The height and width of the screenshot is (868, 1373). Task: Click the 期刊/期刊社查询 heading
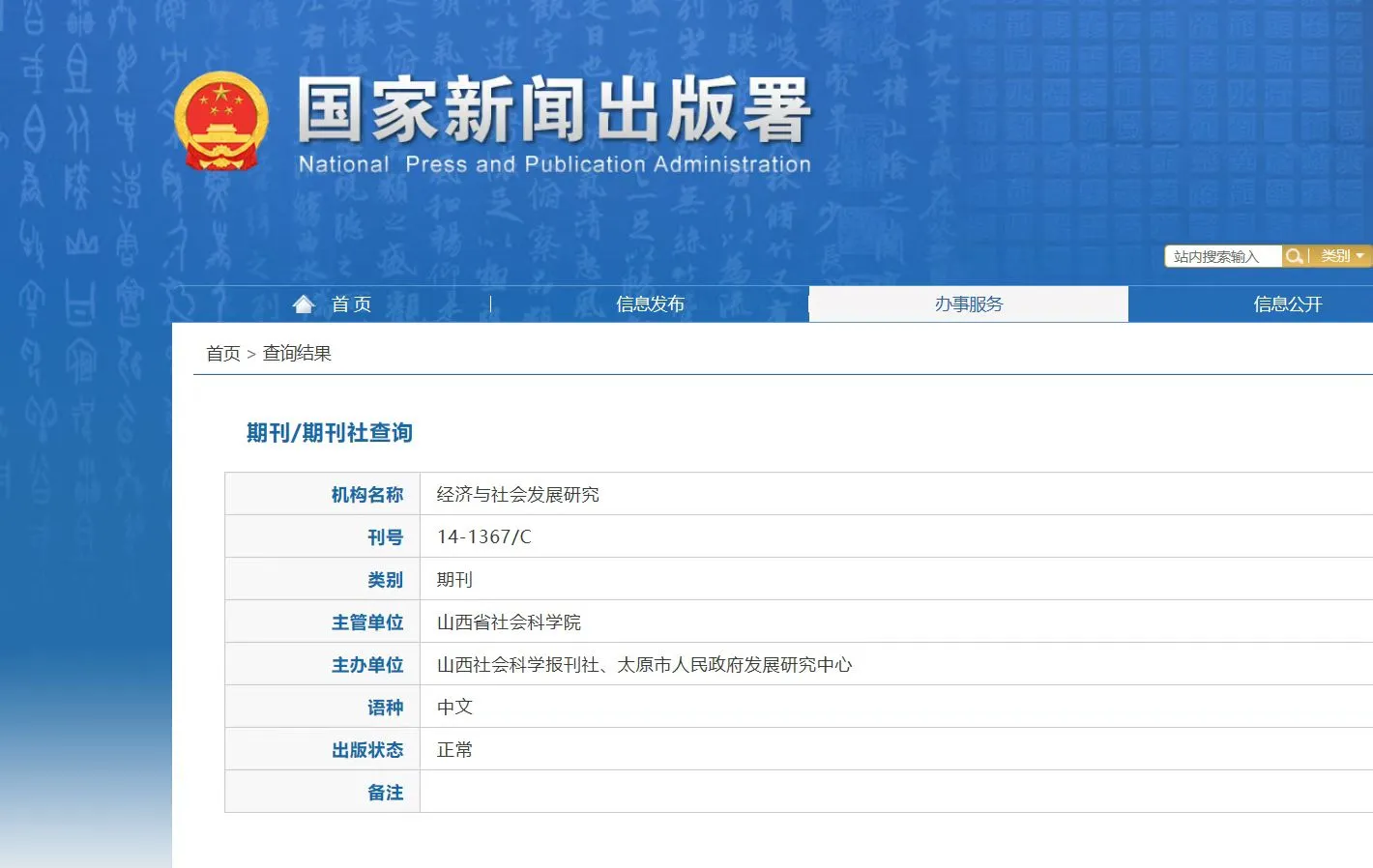[329, 433]
